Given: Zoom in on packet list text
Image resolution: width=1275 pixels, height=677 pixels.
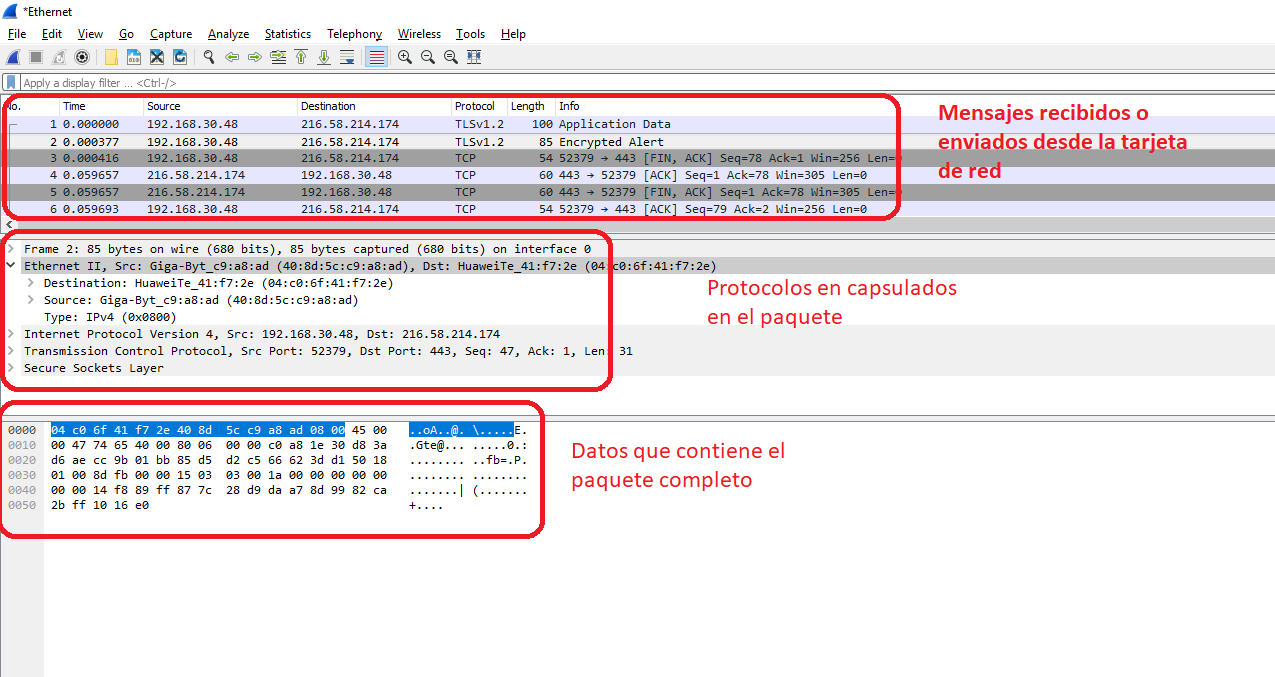Looking at the screenshot, I should point(404,57).
